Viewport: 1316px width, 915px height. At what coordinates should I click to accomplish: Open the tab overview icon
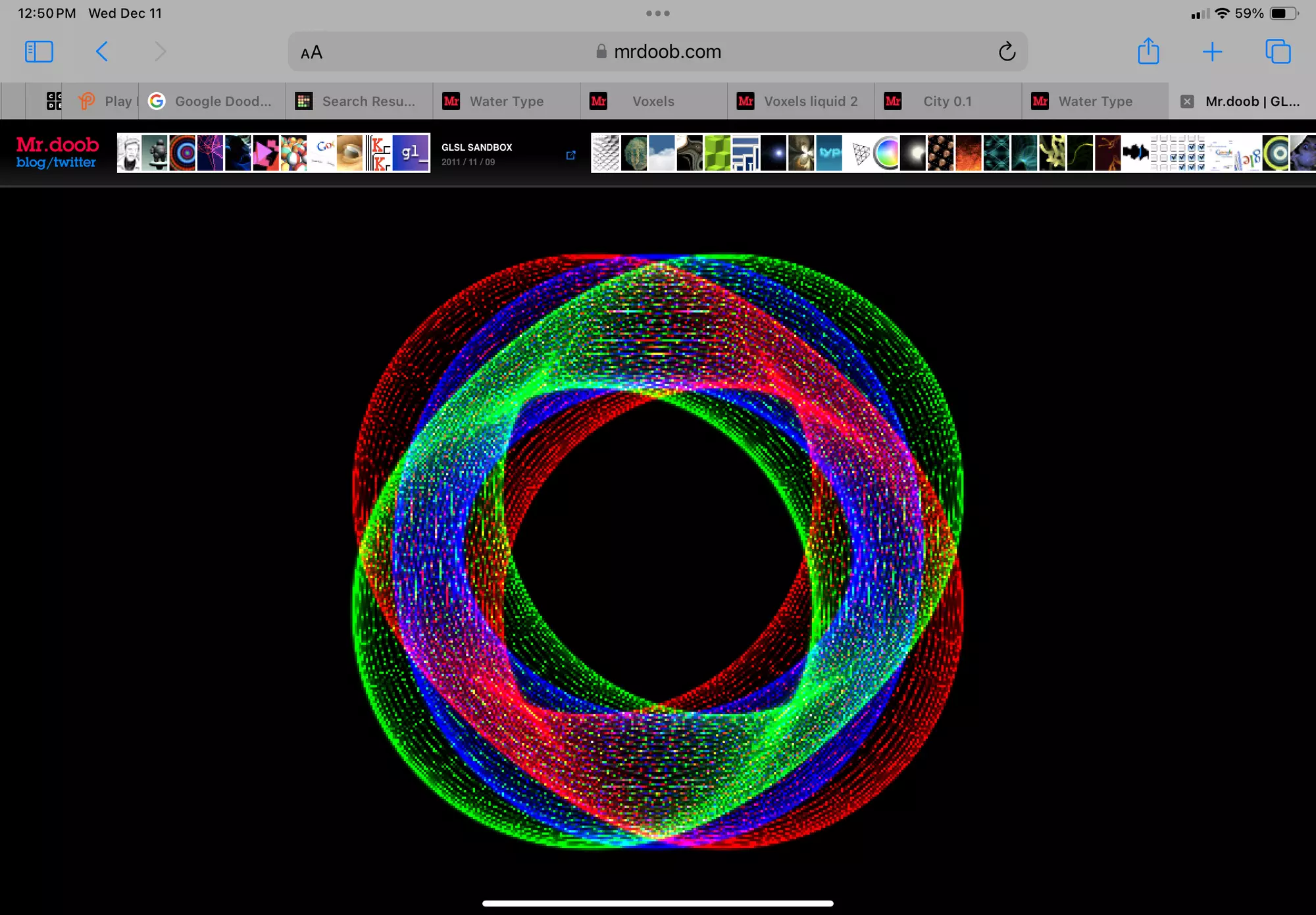point(1278,51)
